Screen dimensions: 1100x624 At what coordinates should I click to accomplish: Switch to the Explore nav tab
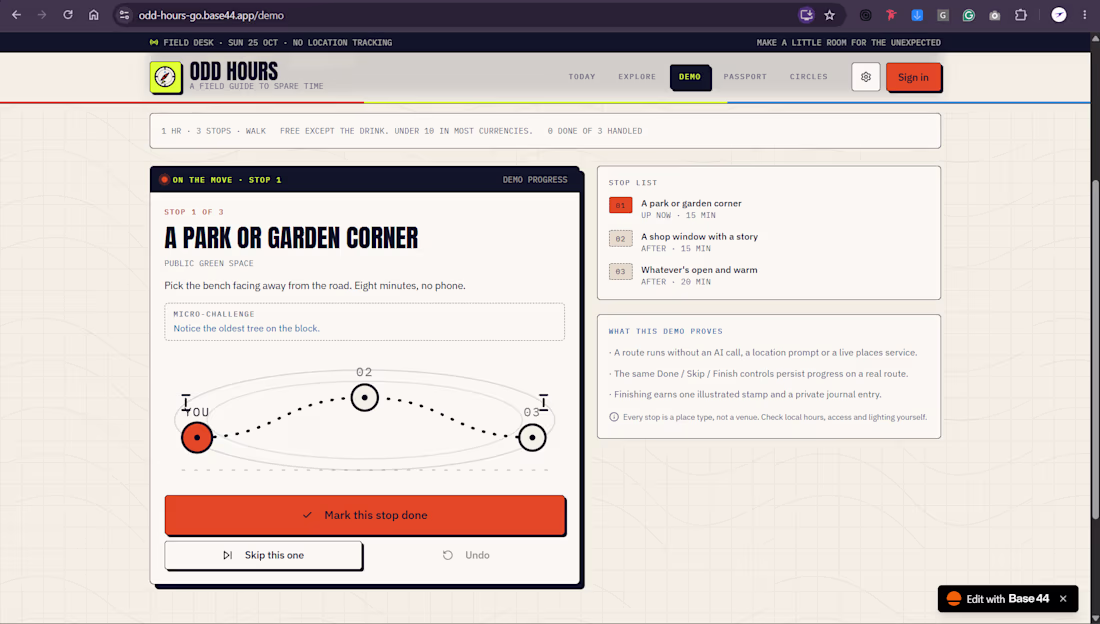pos(637,77)
